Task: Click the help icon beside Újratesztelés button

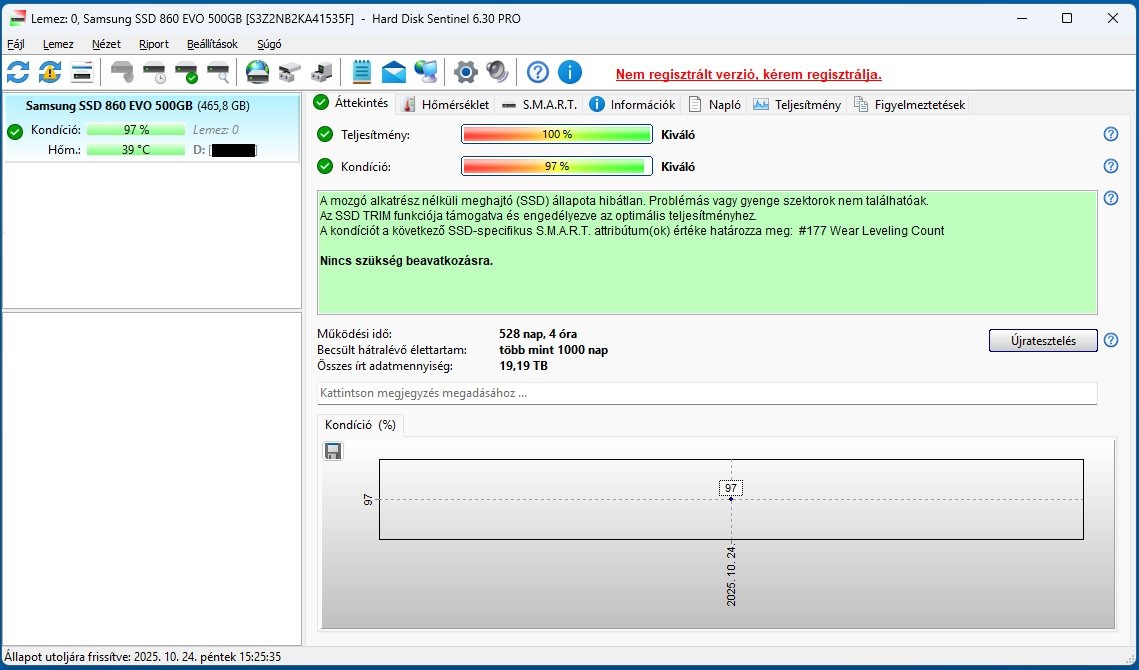Action: pos(1111,340)
